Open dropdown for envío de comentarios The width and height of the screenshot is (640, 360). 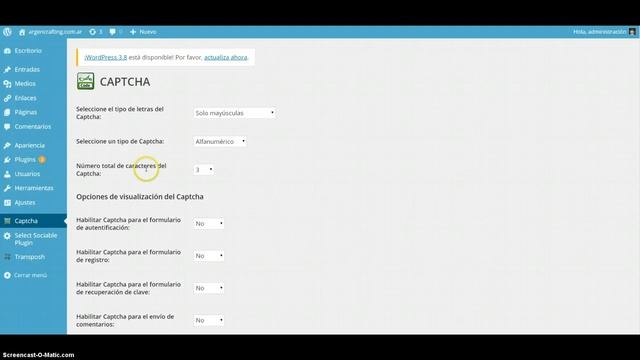pyautogui.click(x=209, y=320)
